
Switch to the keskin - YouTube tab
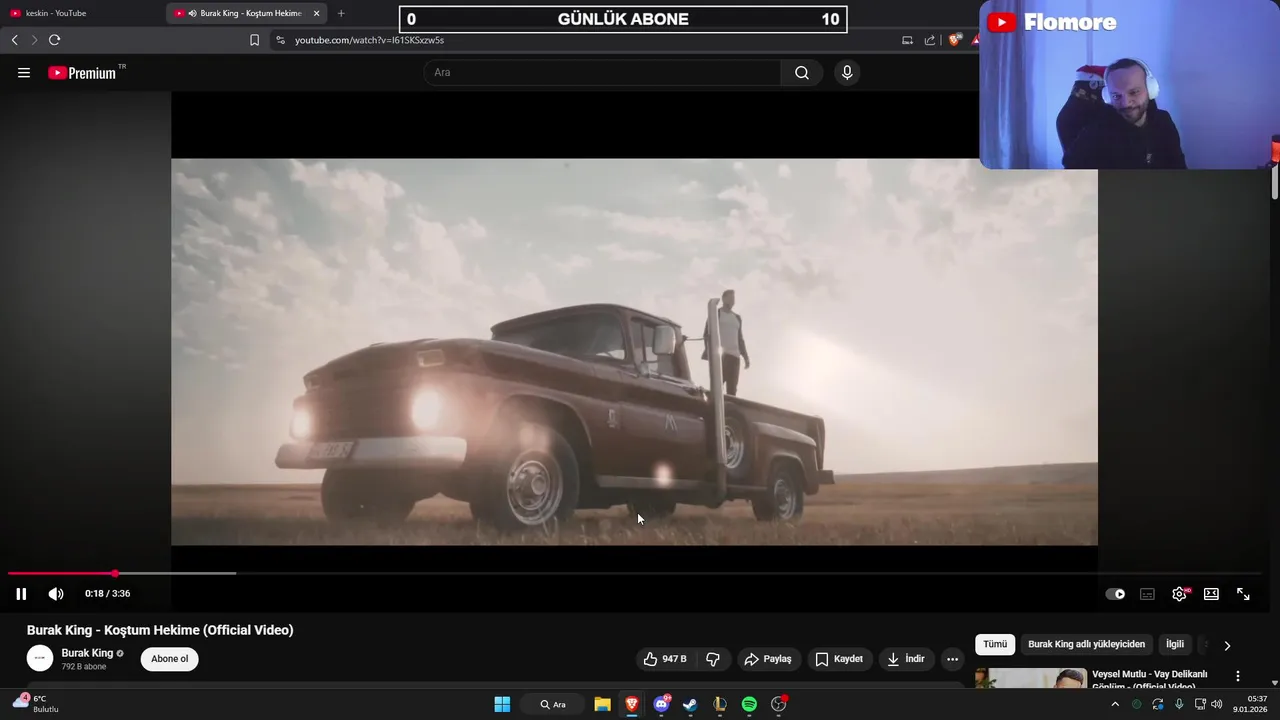point(80,13)
